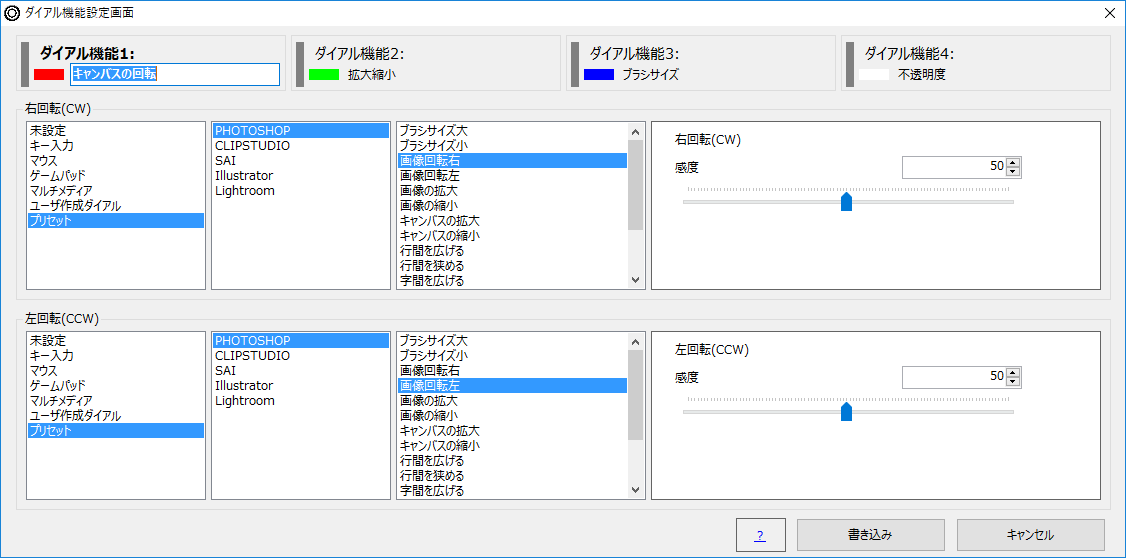The image size is (1126, 558).
Task: Click the up scroll arrow of 右回転(CW) preset list
Action: tap(635, 131)
